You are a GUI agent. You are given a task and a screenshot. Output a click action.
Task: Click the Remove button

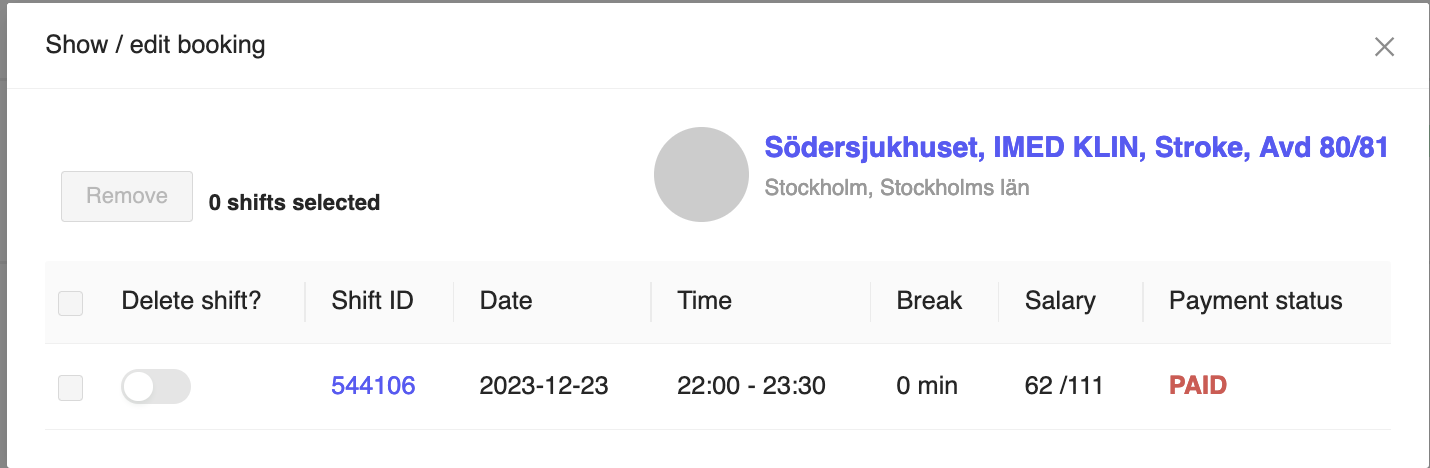click(x=127, y=196)
